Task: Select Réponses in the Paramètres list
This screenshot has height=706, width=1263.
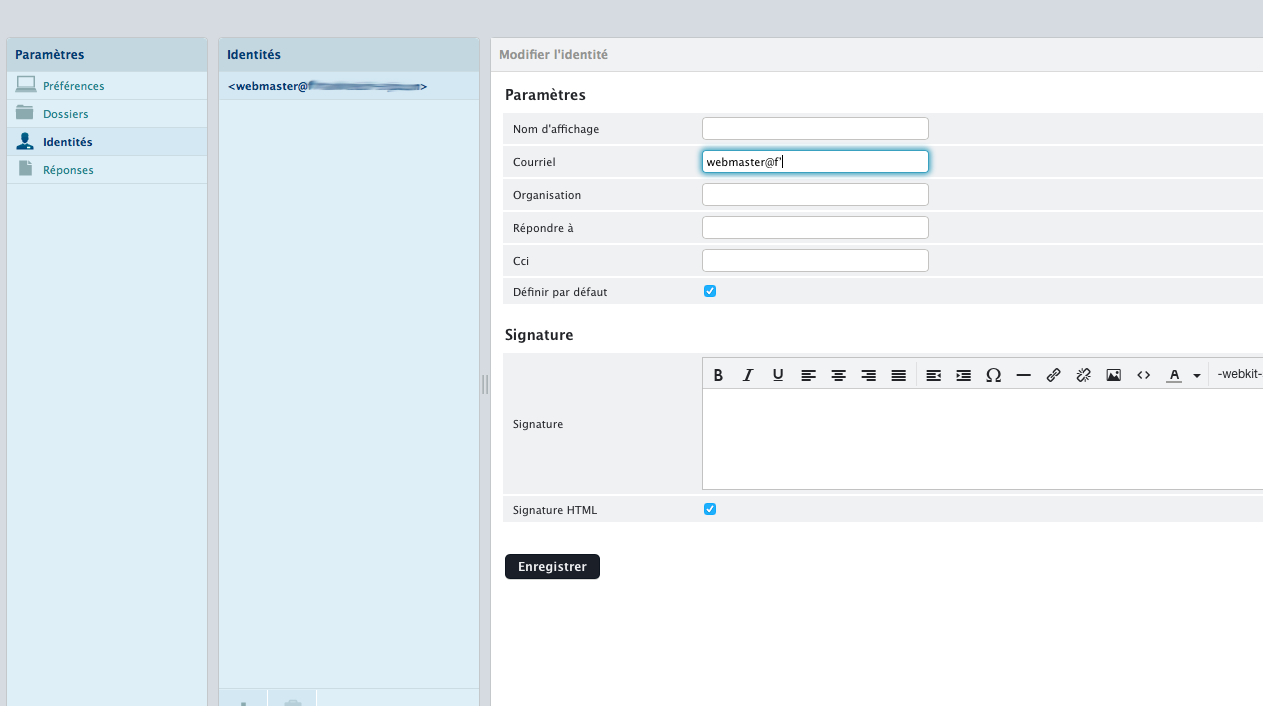Action: point(68,170)
